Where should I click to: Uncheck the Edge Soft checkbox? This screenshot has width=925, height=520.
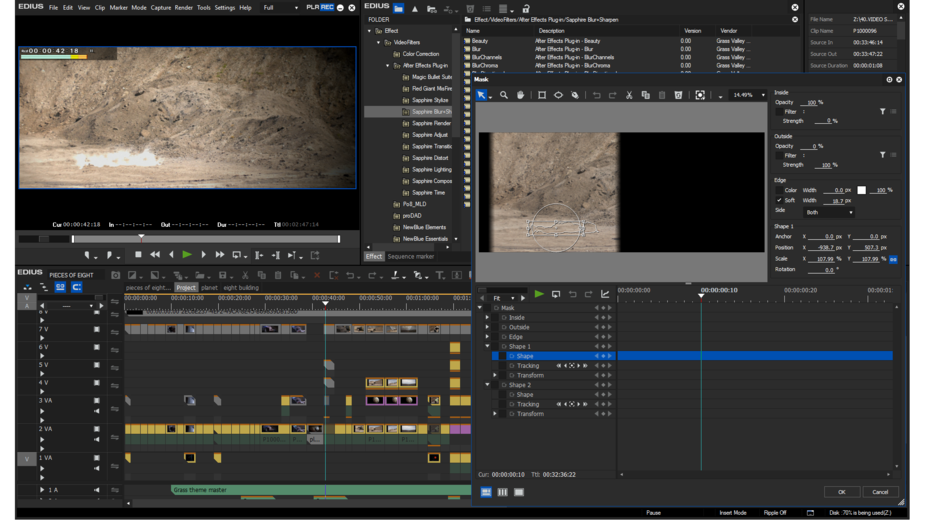pos(779,201)
